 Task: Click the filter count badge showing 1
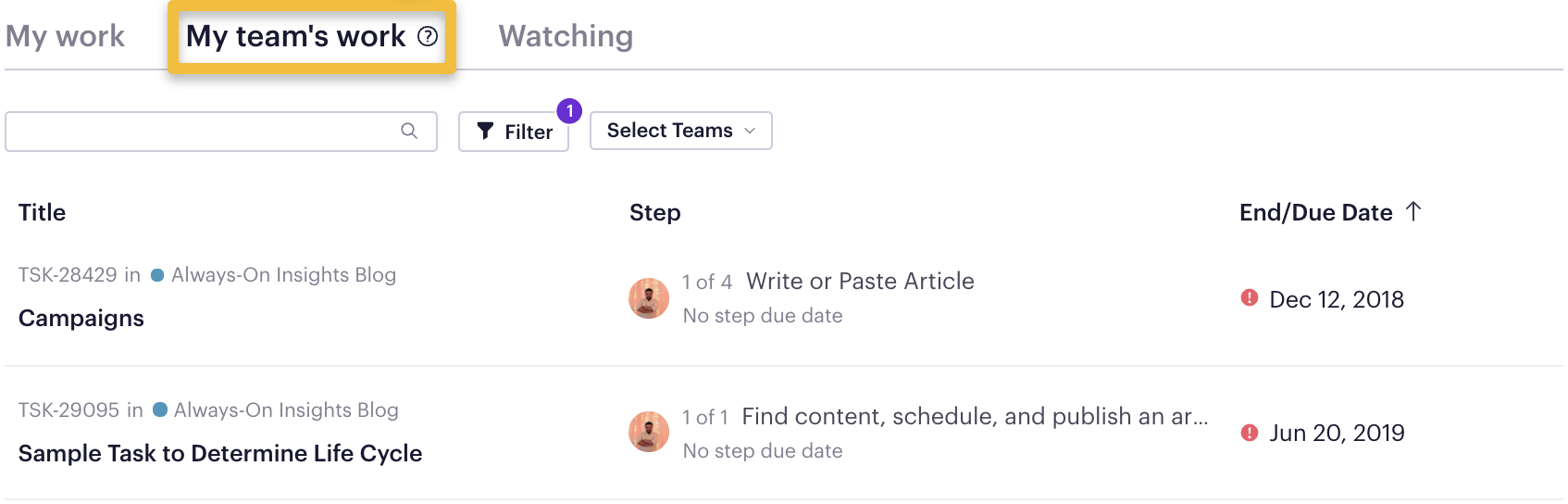[569, 111]
